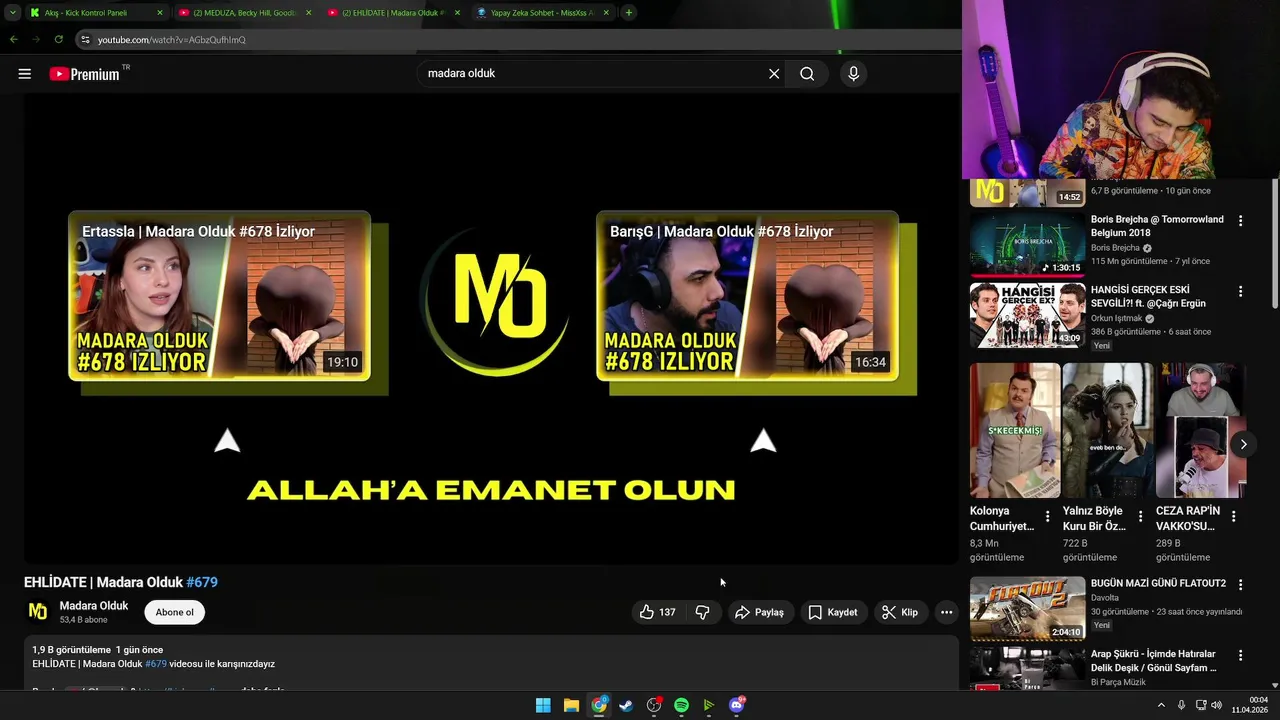
Task: Open a new browser tab
Action: (x=628, y=13)
